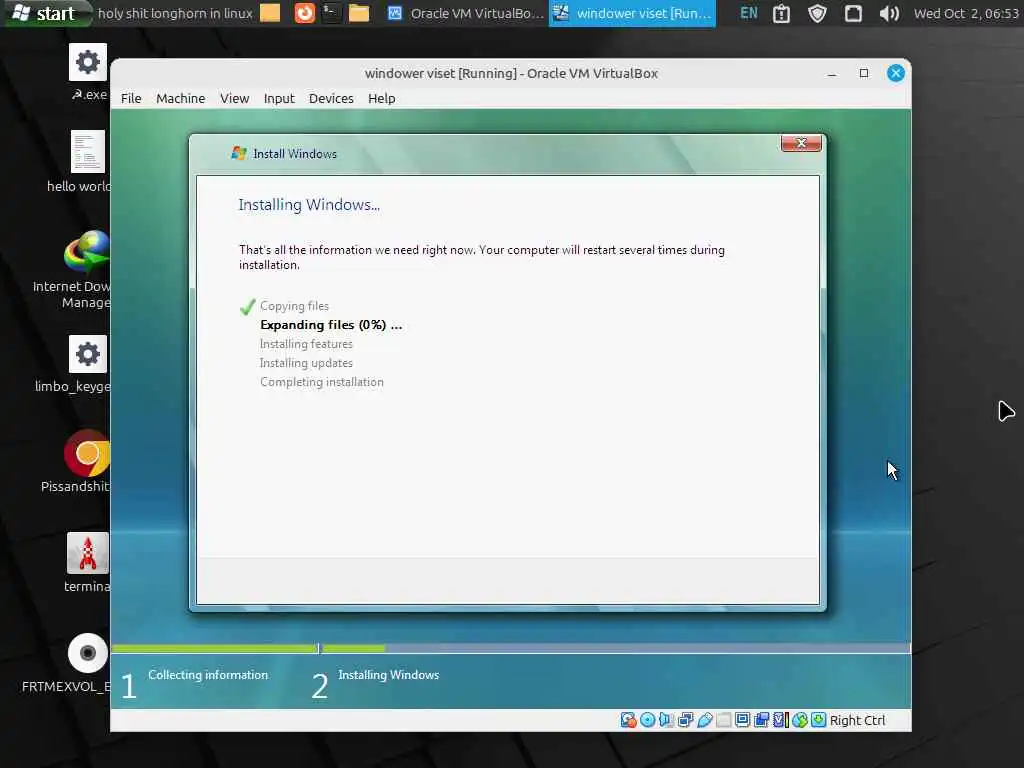Open the File menu in VirtualBox

(x=131, y=98)
